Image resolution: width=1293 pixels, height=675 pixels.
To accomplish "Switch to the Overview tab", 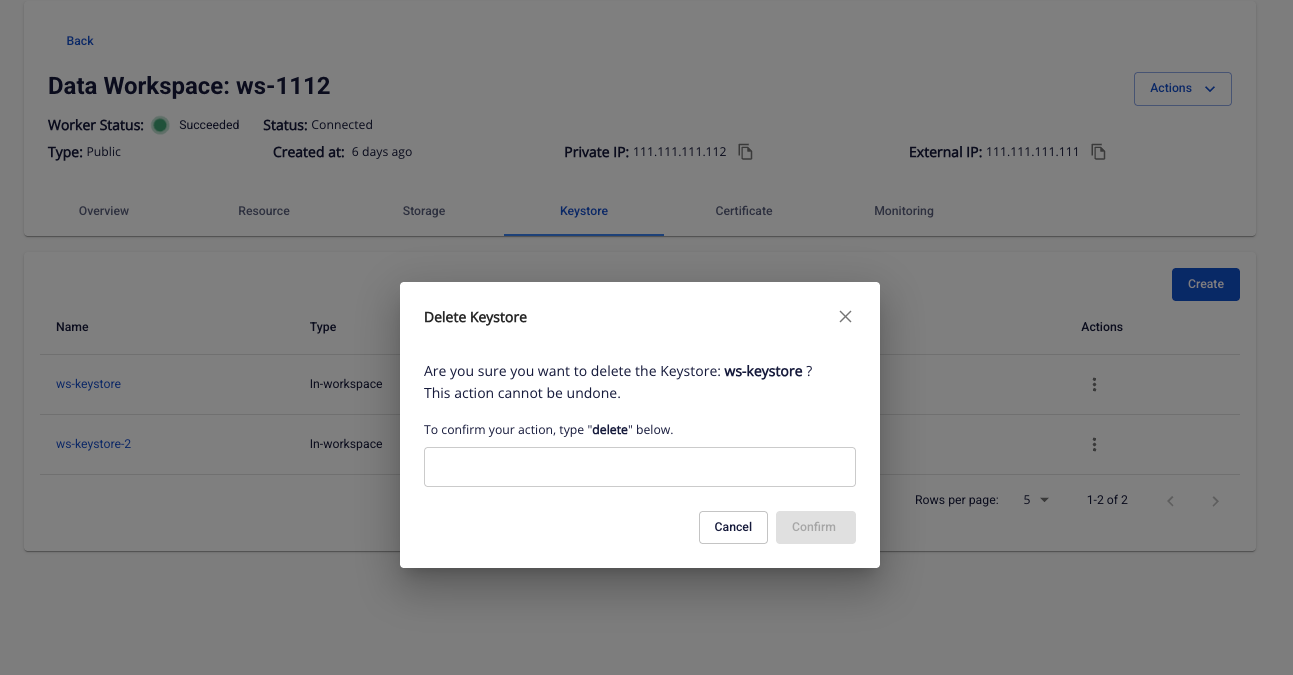I will point(104,211).
